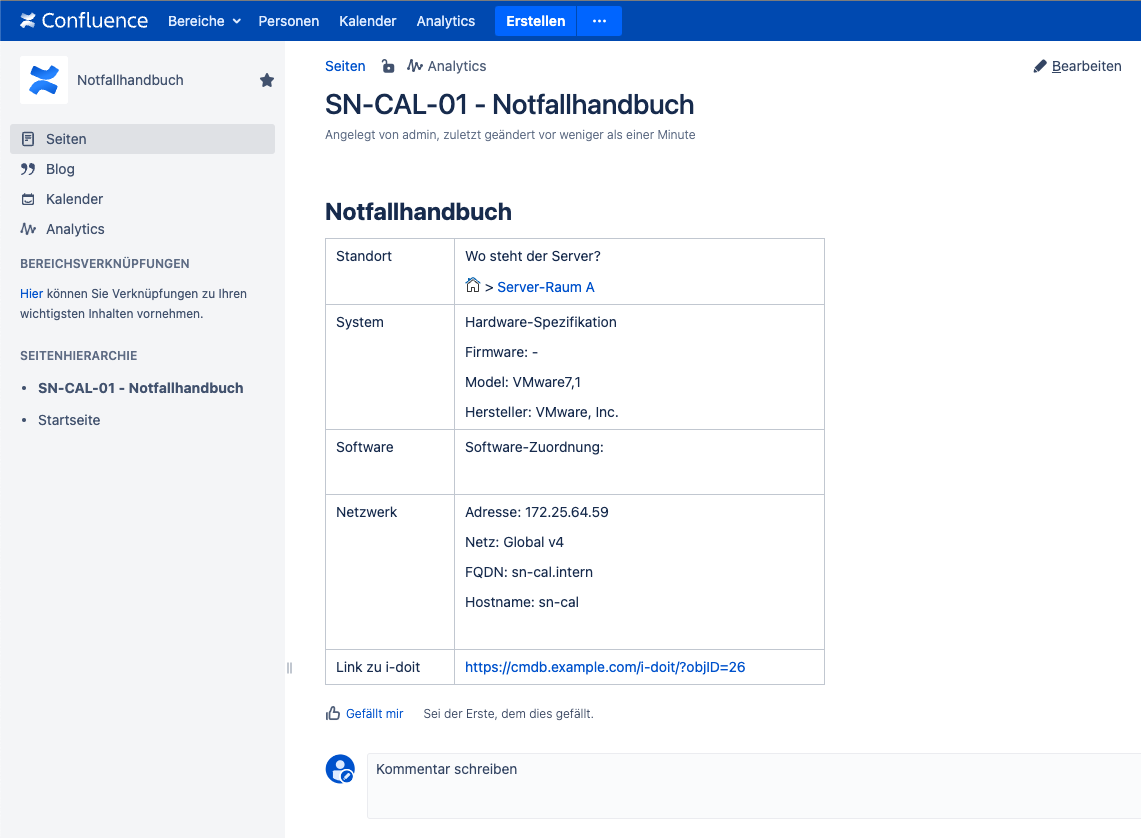The height and width of the screenshot is (838, 1141).
Task: Click the home icon in Standort row
Action: (x=473, y=286)
